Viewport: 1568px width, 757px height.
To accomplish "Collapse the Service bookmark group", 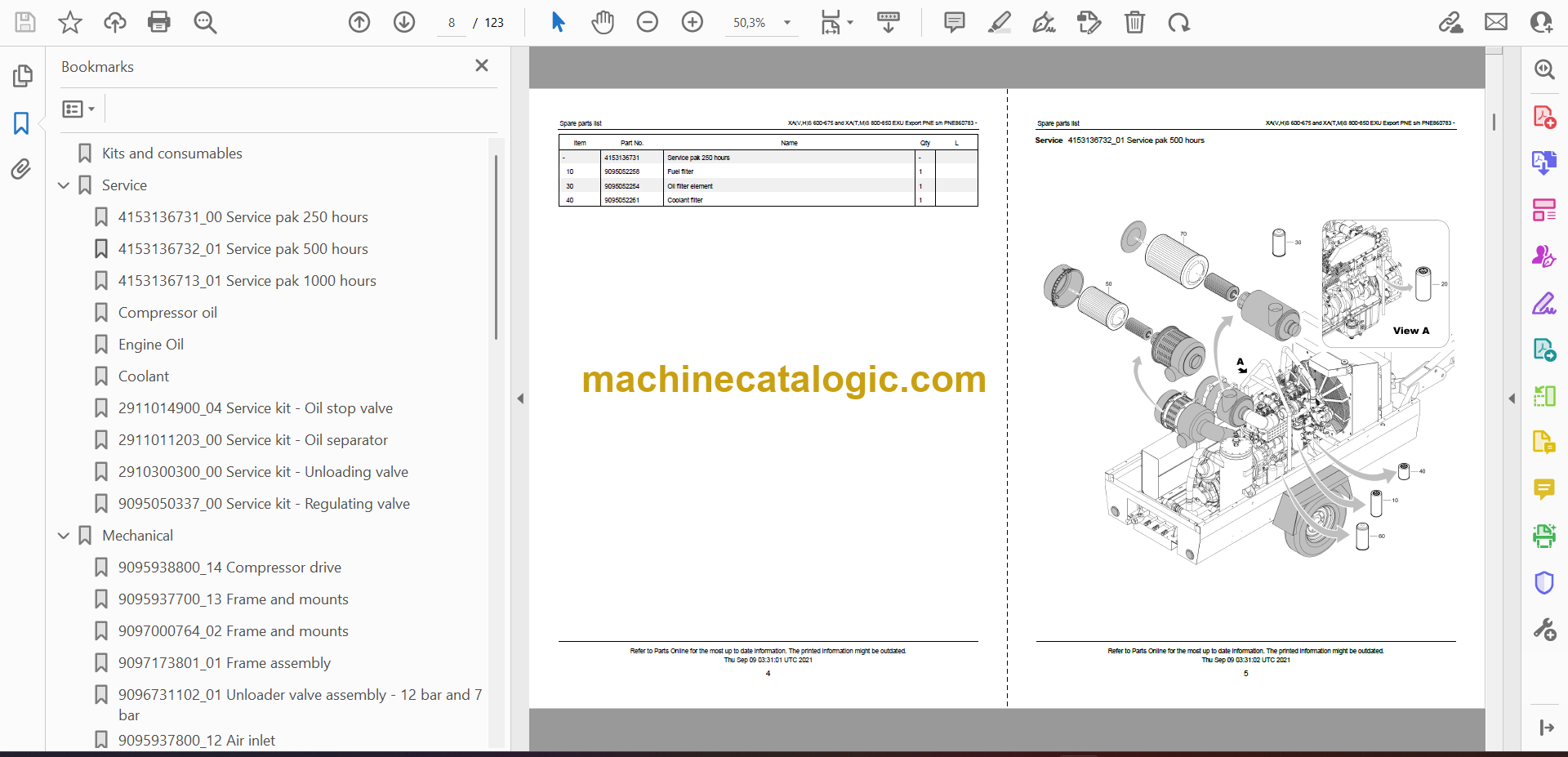I will tap(64, 185).
